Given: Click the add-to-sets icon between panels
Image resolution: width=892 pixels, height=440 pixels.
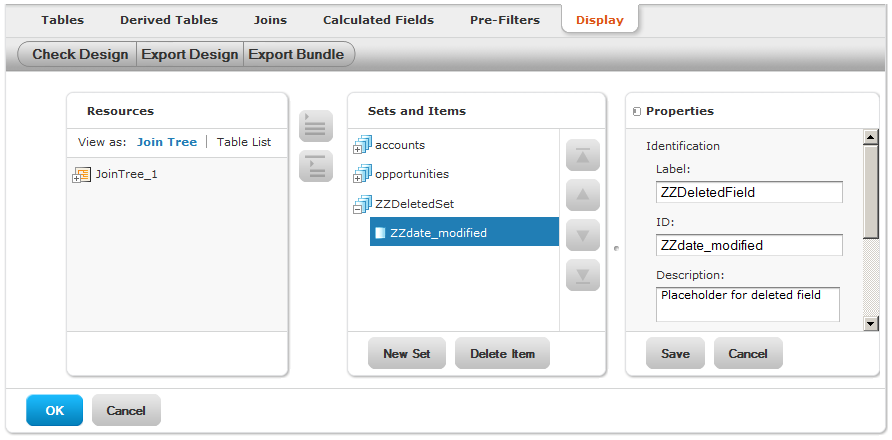Looking at the screenshot, I should click(316, 126).
